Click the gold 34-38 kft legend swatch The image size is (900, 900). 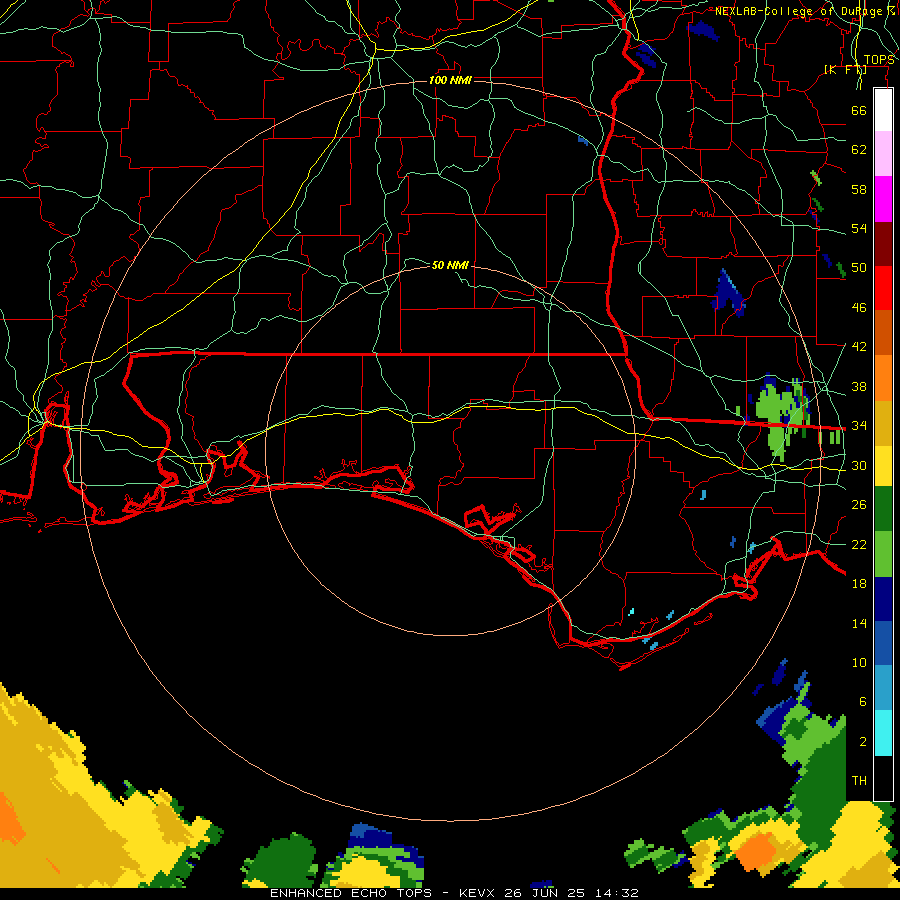click(883, 423)
